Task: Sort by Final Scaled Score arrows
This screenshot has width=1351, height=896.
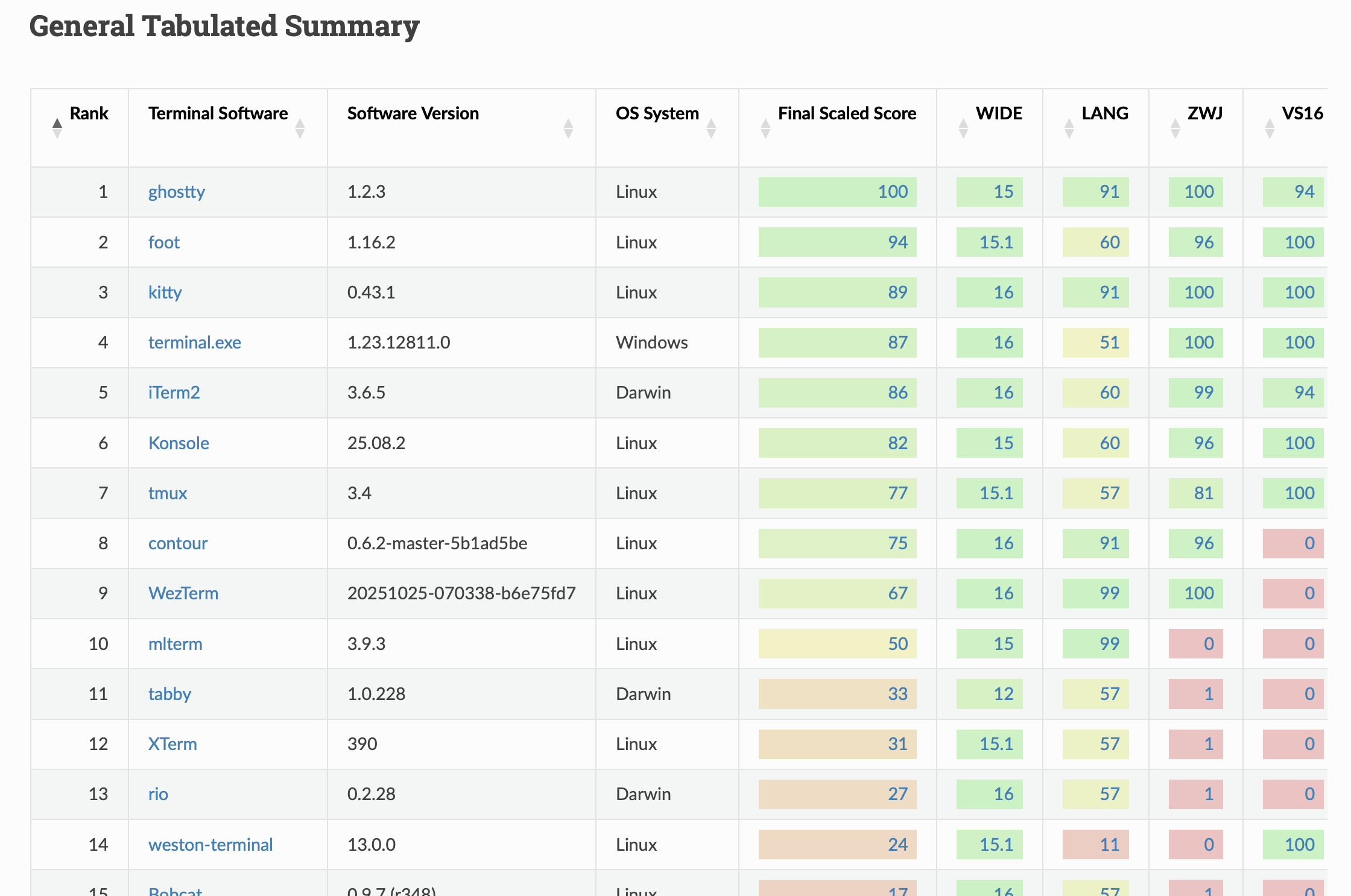Action: [765, 128]
